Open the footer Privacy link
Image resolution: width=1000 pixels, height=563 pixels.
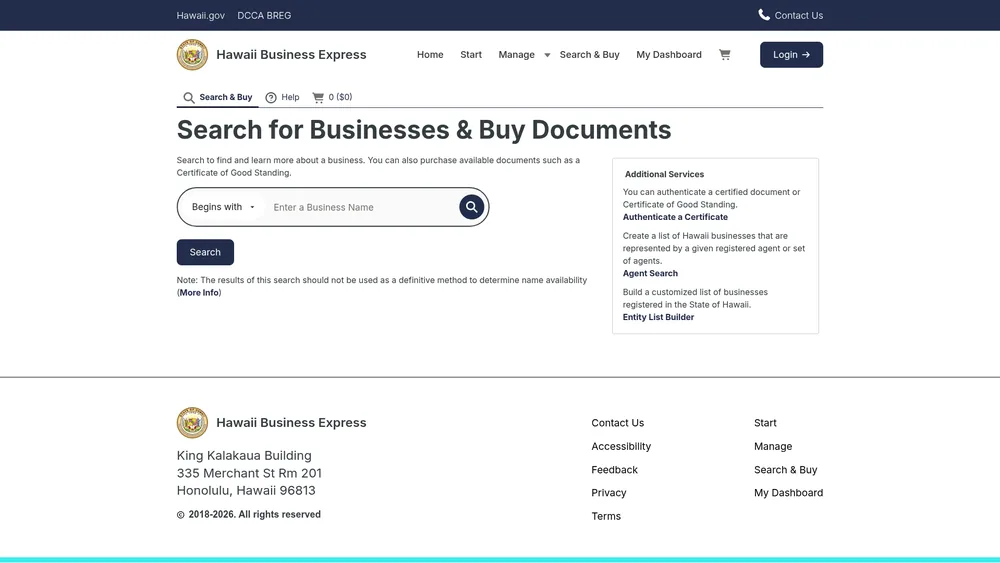coord(608,493)
